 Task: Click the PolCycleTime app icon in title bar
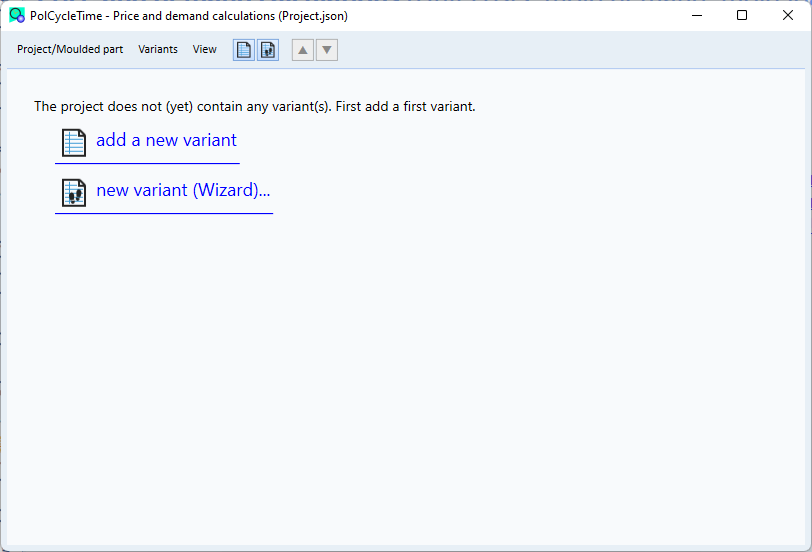17,16
